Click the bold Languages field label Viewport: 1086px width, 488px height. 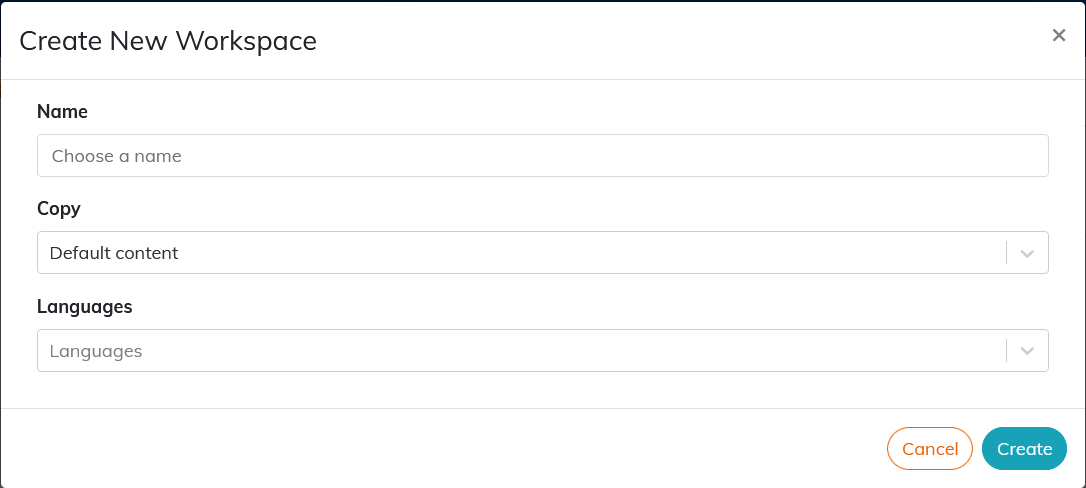(x=84, y=307)
